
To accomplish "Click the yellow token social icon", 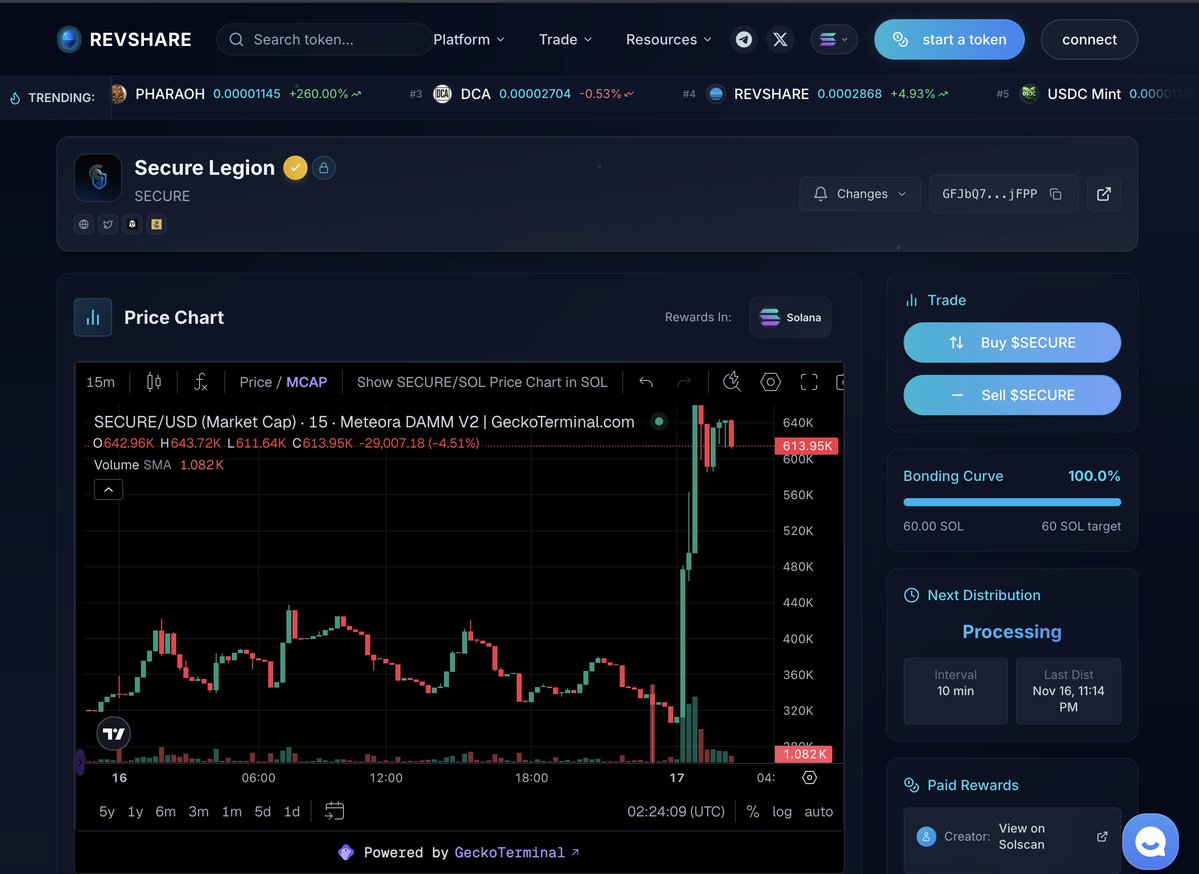I will coord(157,224).
